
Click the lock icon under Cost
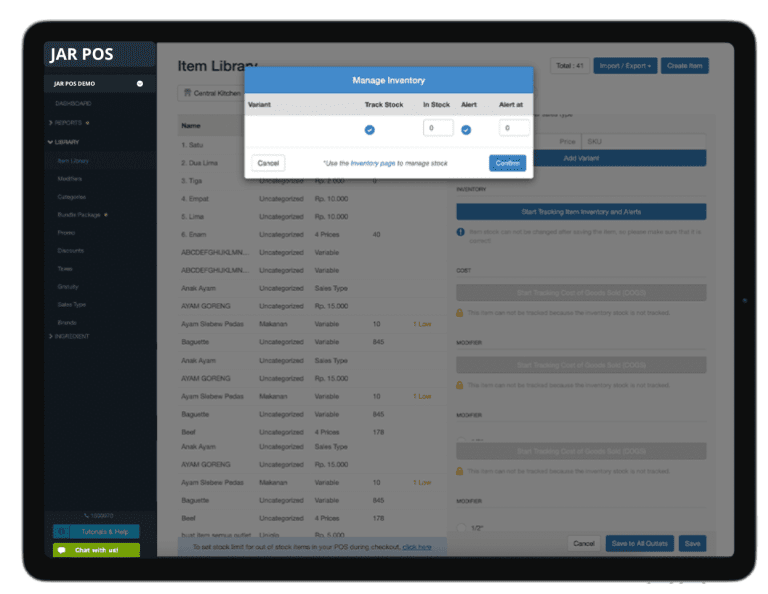click(460, 313)
